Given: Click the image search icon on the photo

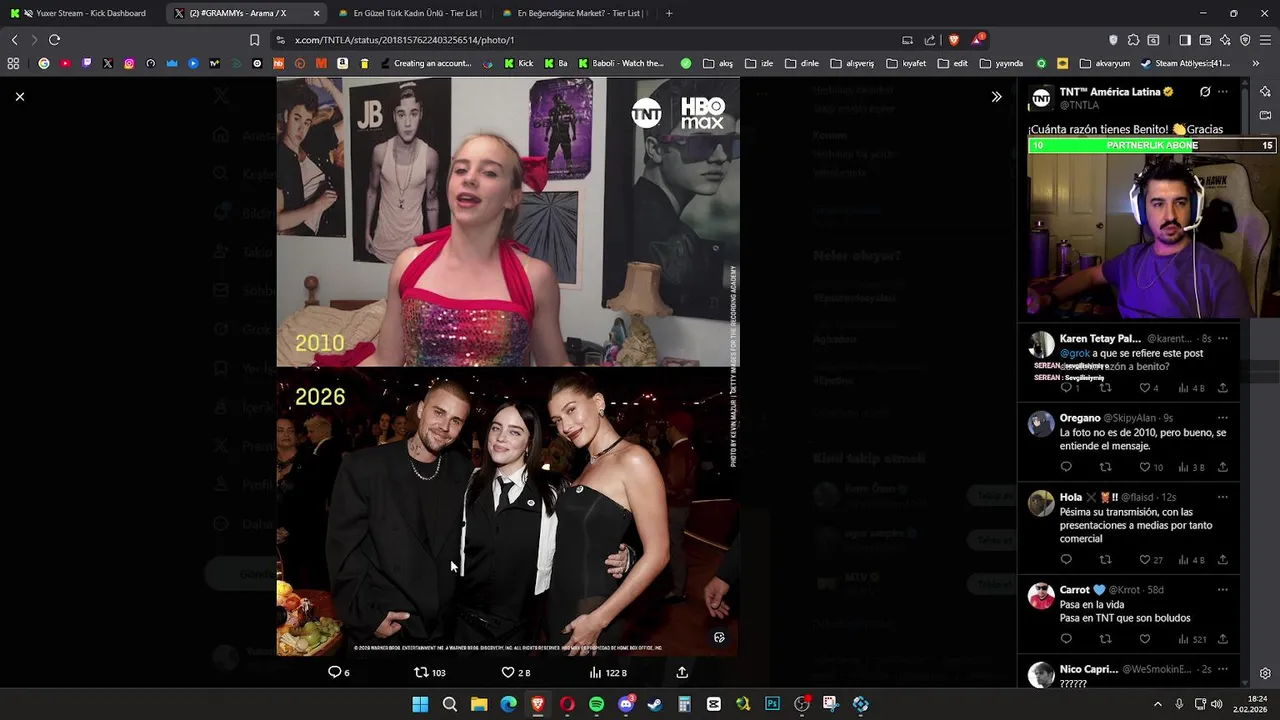Looking at the screenshot, I should pos(719,637).
